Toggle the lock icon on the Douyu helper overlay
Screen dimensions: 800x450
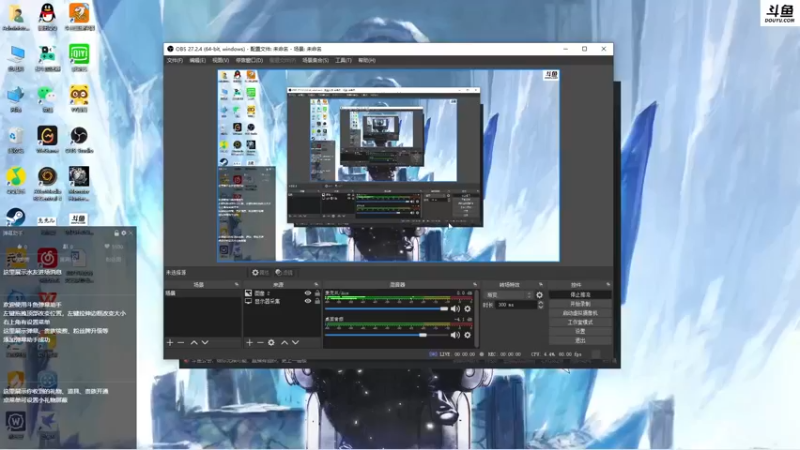116,233
